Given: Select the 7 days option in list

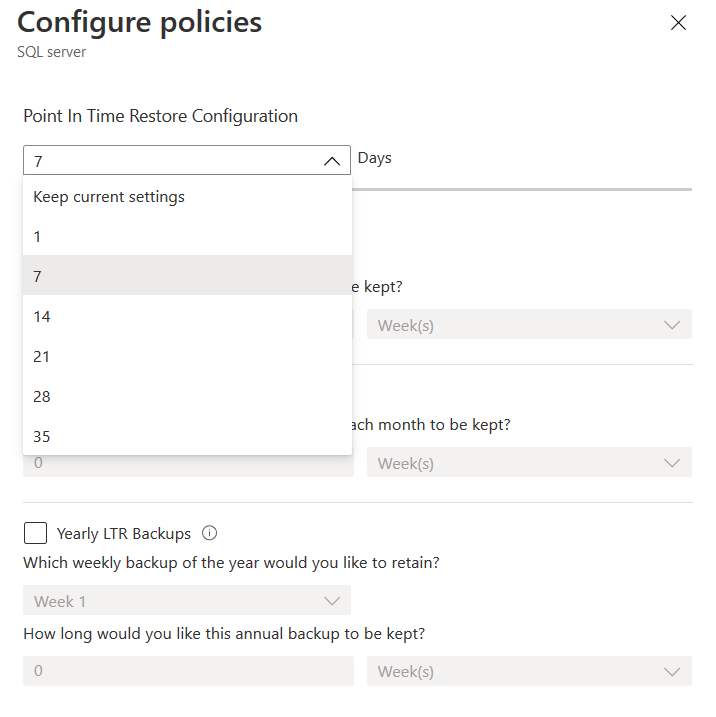Looking at the screenshot, I should (x=38, y=276).
